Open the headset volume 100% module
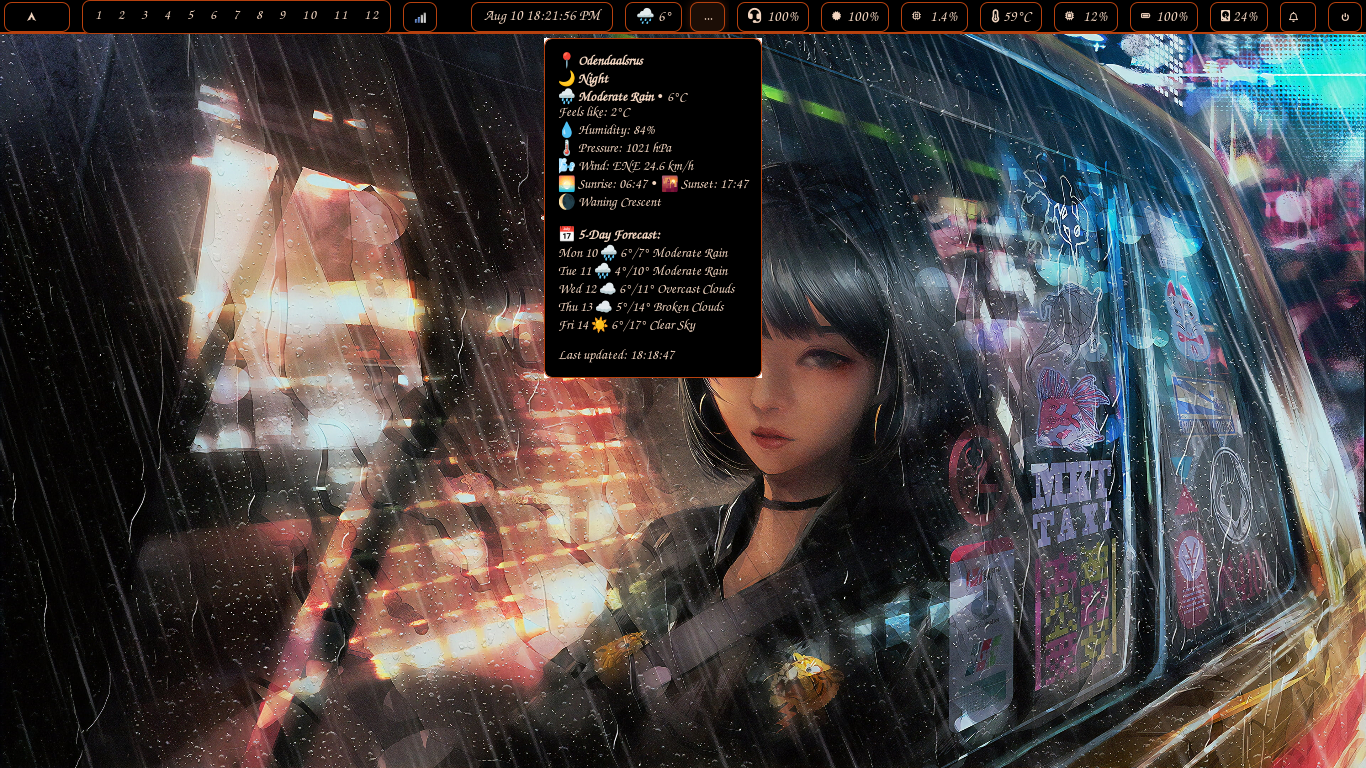The width and height of the screenshot is (1366, 768). coord(773,17)
